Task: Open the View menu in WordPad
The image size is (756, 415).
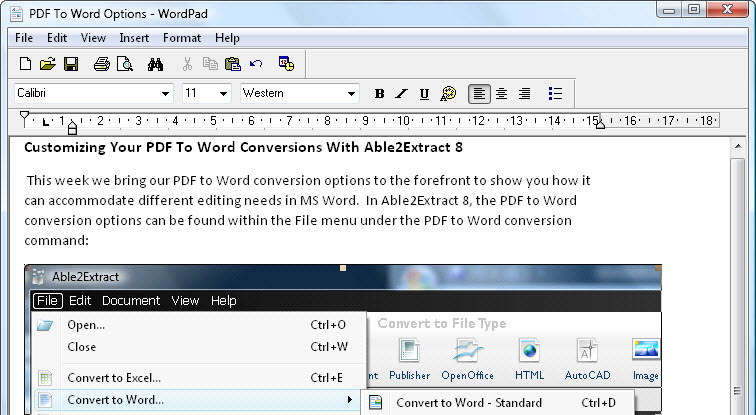Action: [x=93, y=38]
